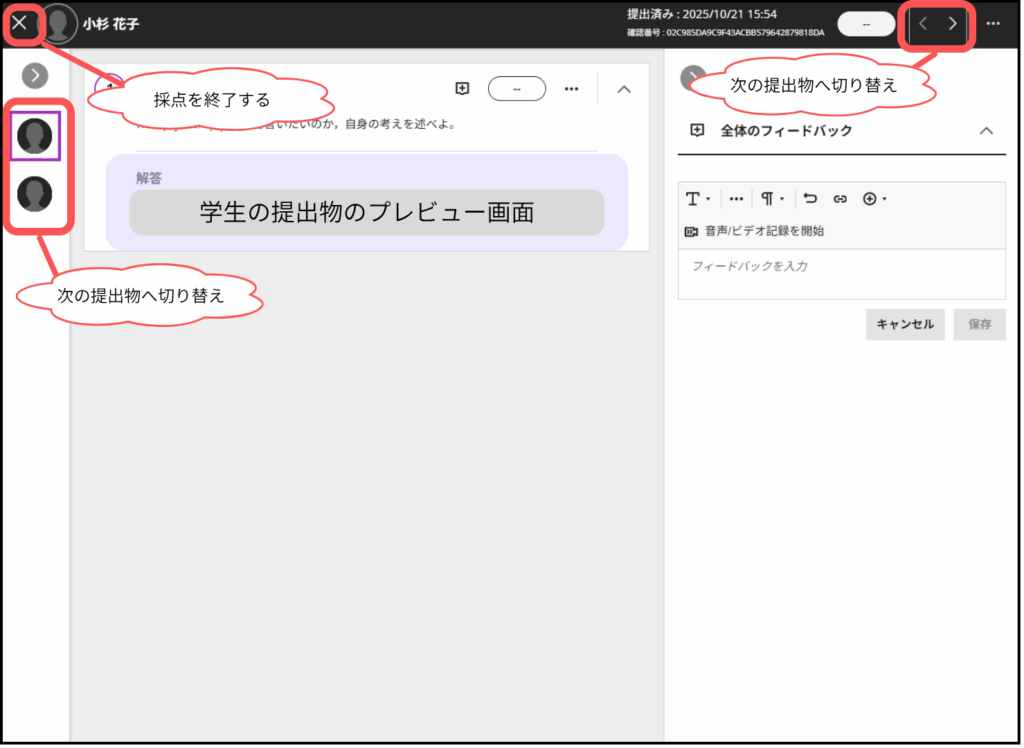Open the top-right three-dot options menu
The image size is (1024, 748).
tap(993, 24)
